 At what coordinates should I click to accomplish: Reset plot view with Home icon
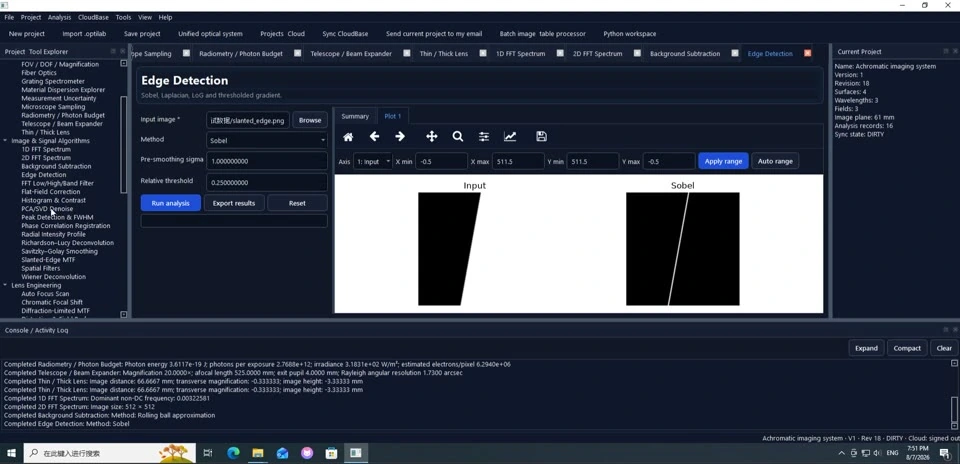point(348,137)
